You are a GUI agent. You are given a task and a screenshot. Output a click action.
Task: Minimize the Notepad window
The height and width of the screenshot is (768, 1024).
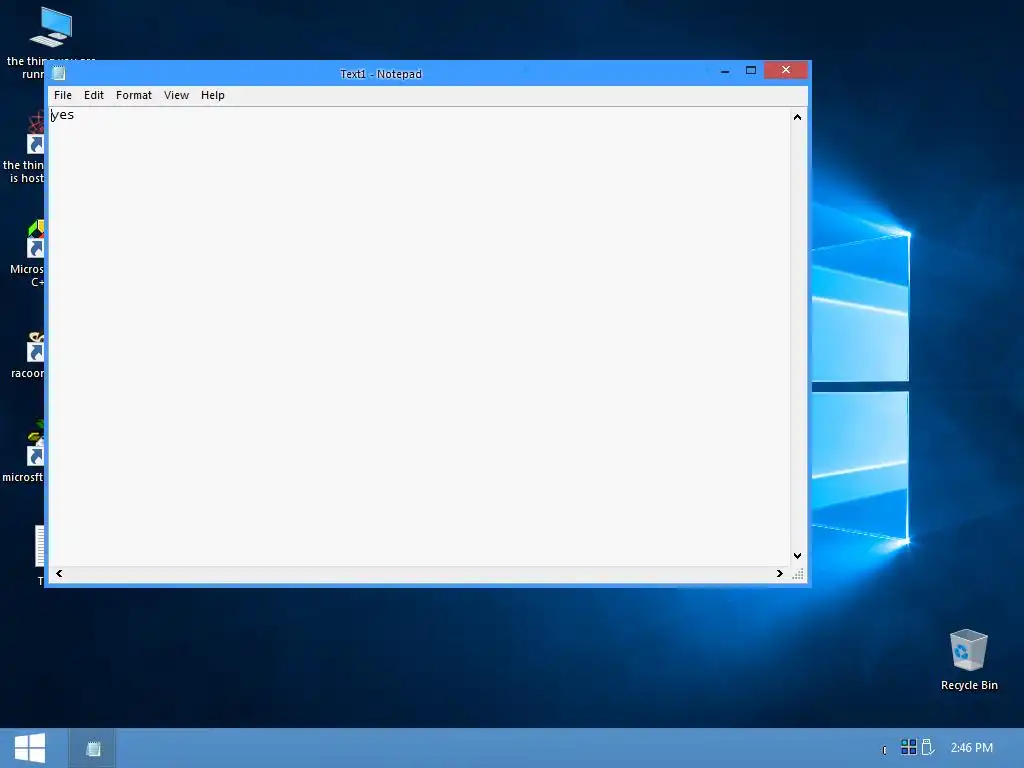pyautogui.click(x=725, y=71)
